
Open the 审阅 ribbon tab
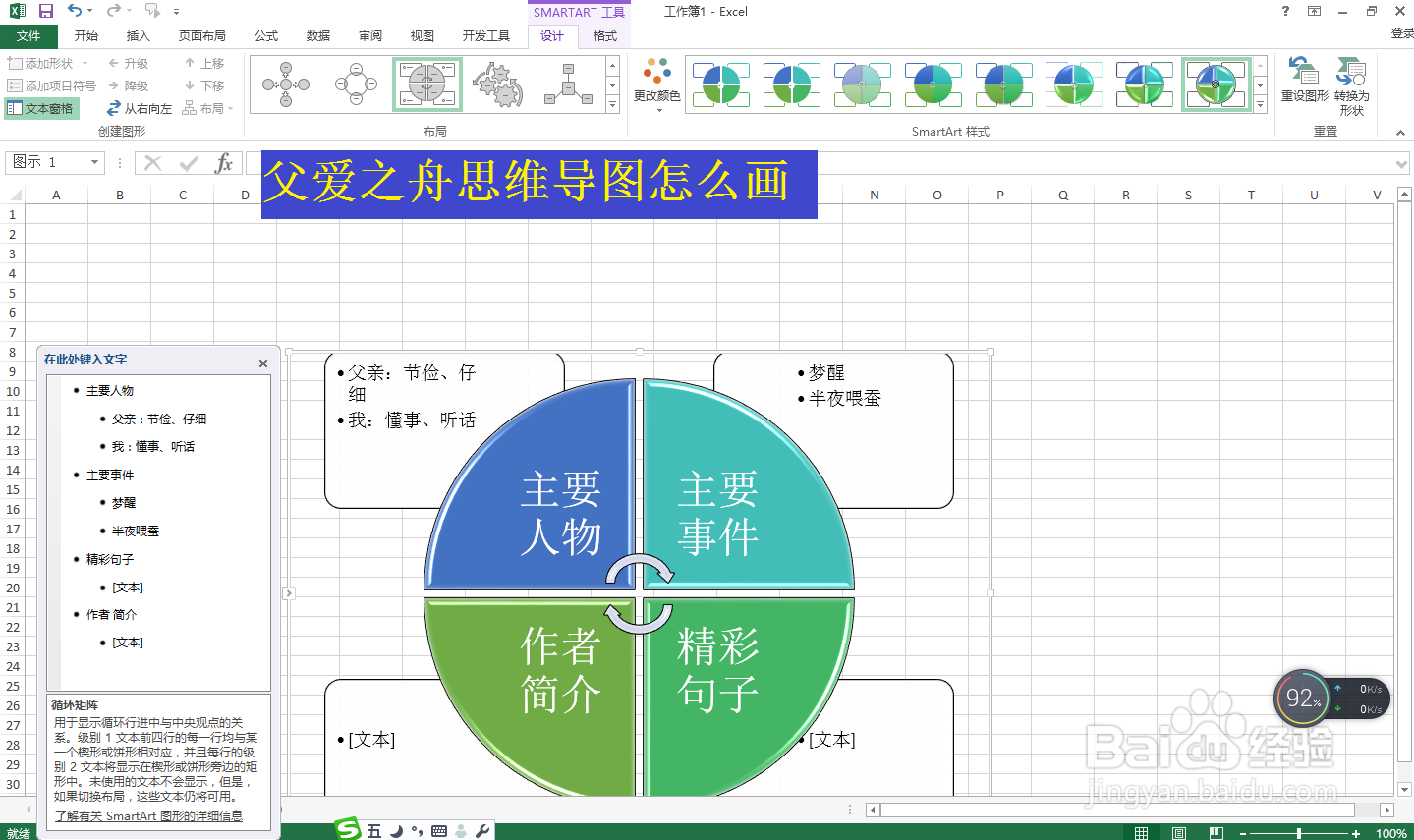[x=369, y=35]
